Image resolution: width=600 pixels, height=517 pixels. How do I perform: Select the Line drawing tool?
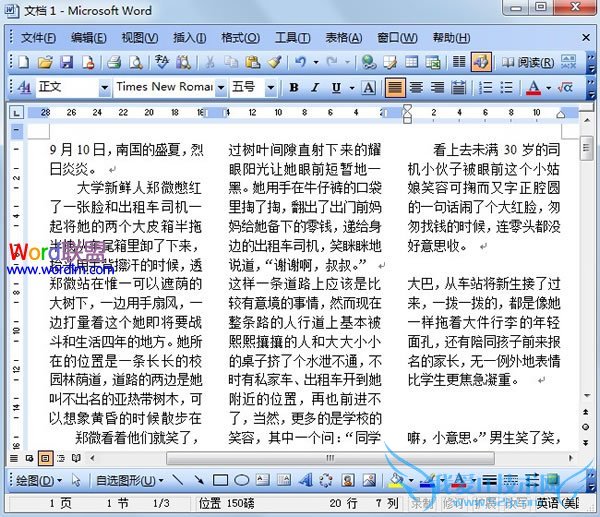[178, 480]
